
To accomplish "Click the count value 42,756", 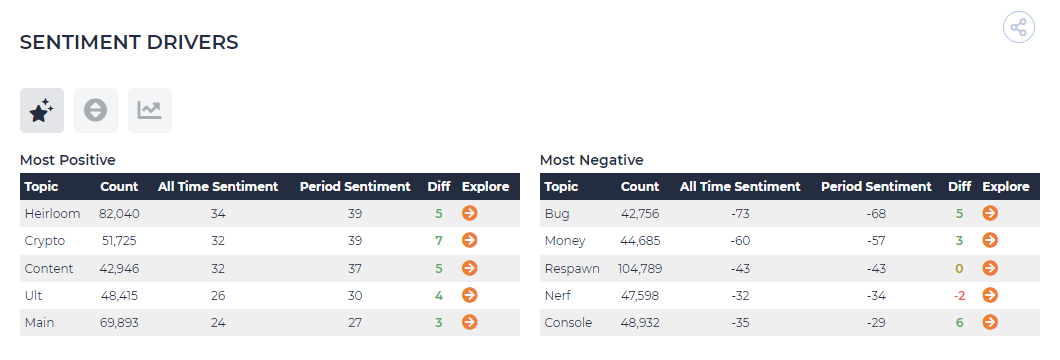I will click(640, 213).
